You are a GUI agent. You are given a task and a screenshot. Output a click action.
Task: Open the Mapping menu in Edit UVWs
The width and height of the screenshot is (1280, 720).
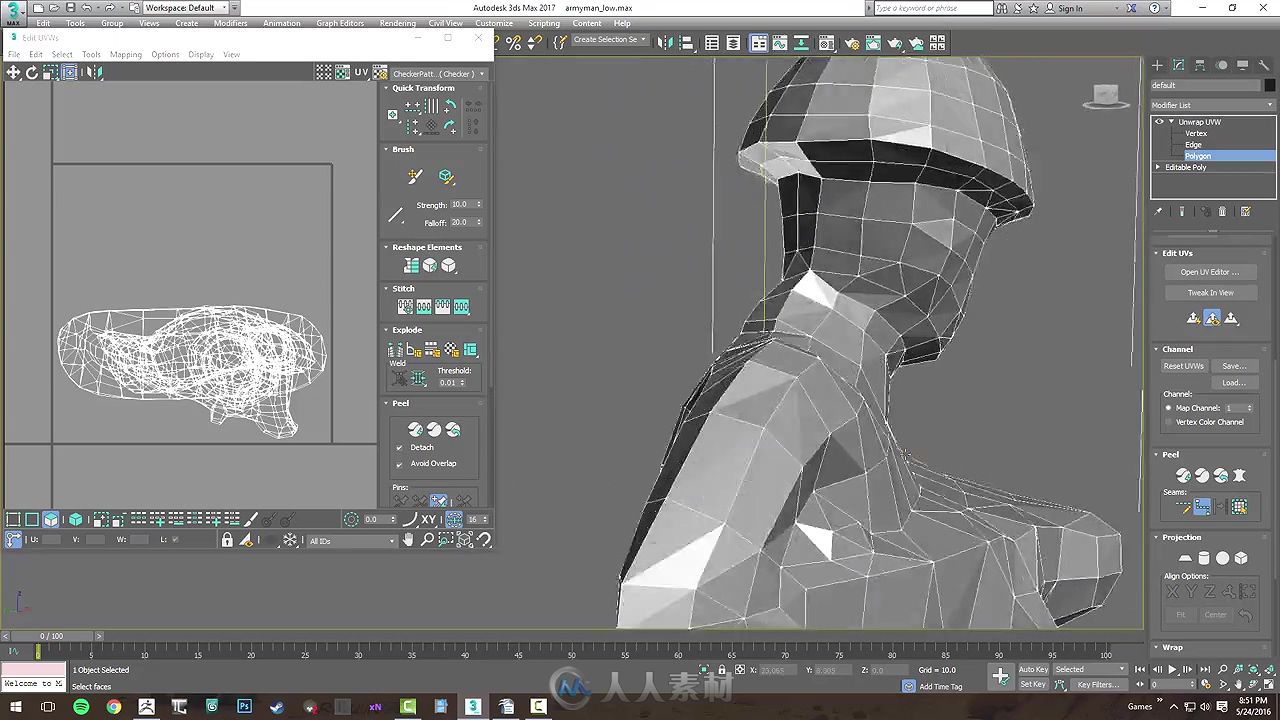[x=126, y=55]
